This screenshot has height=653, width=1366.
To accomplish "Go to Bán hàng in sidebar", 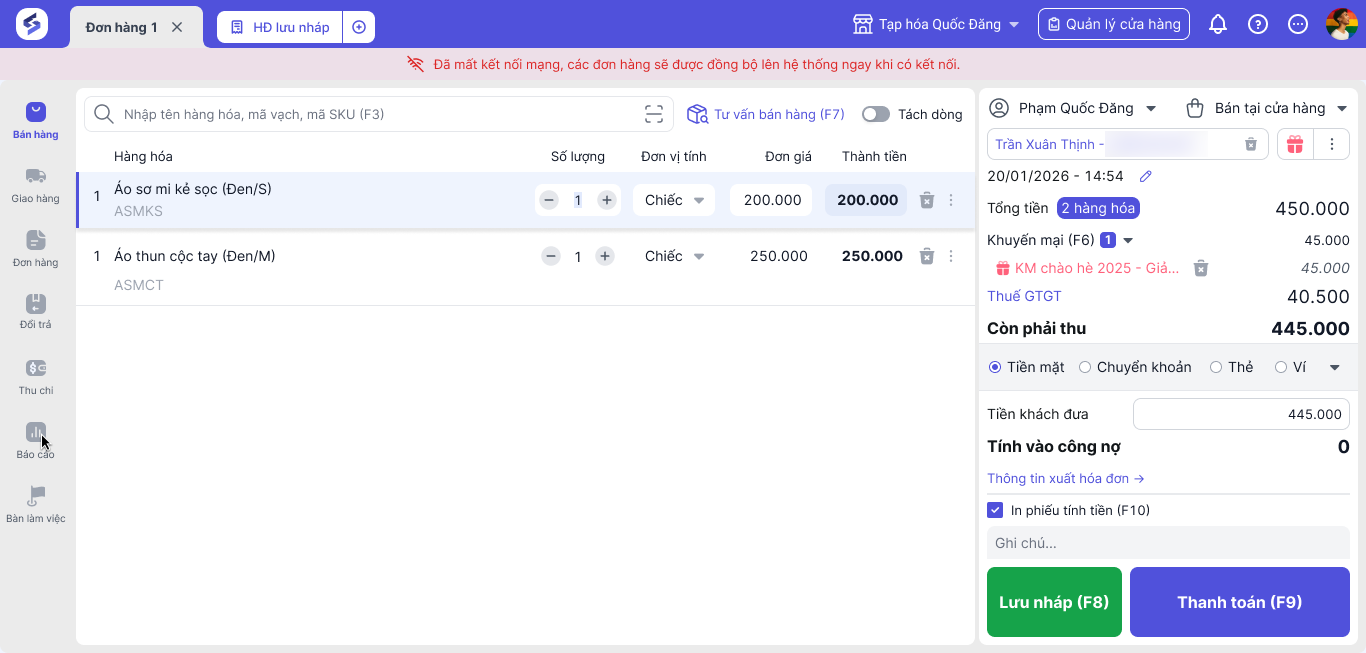I will (36, 120).
